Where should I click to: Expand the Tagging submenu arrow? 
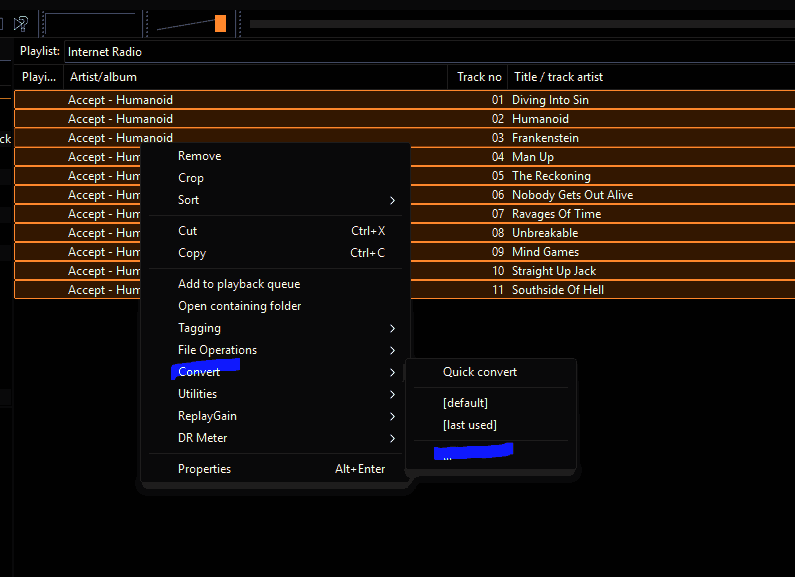coord(392,329)
